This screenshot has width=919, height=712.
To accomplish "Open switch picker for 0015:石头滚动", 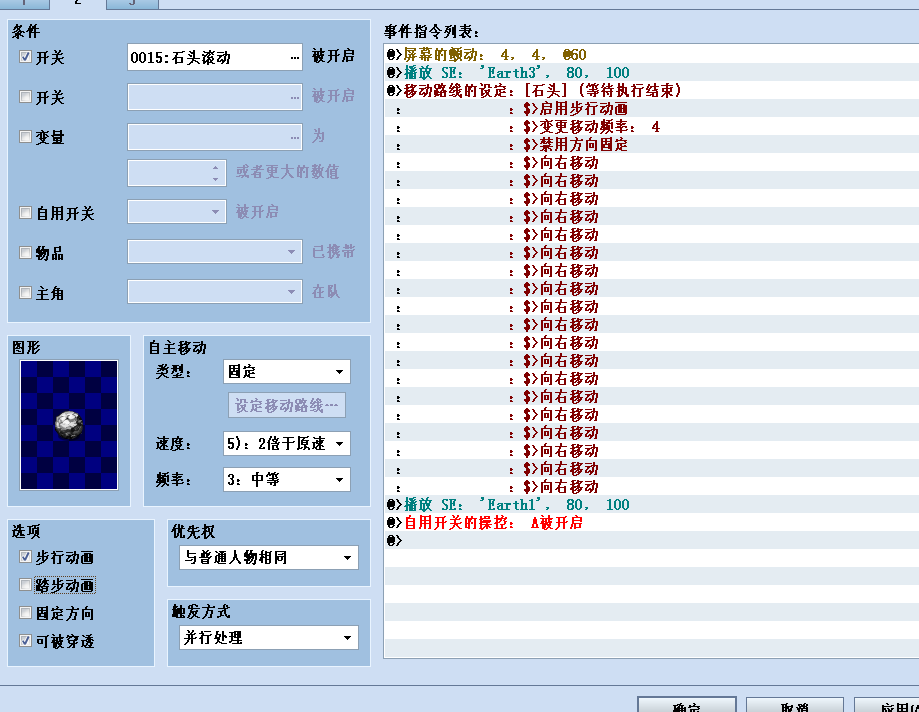I will coord(294,57).
